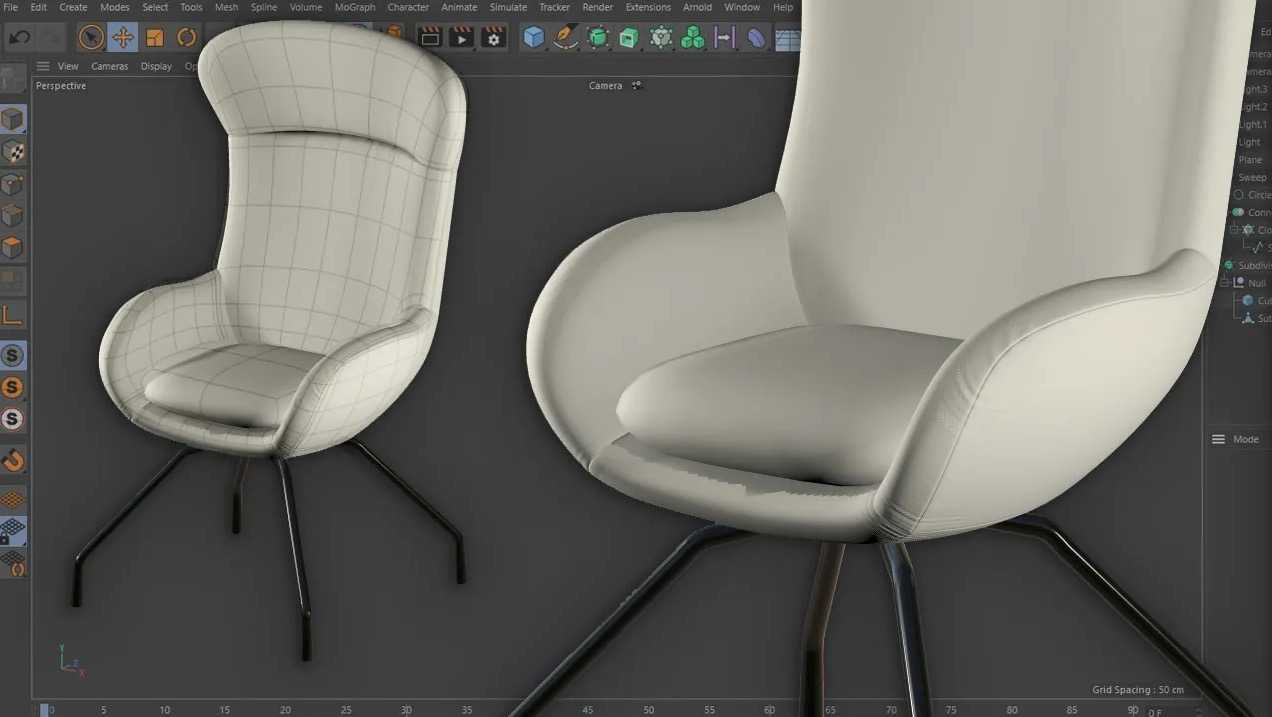The image size is (1272, 717).
Task: Open the Display menu in the viewport header
Action: (x=156, y=66)
